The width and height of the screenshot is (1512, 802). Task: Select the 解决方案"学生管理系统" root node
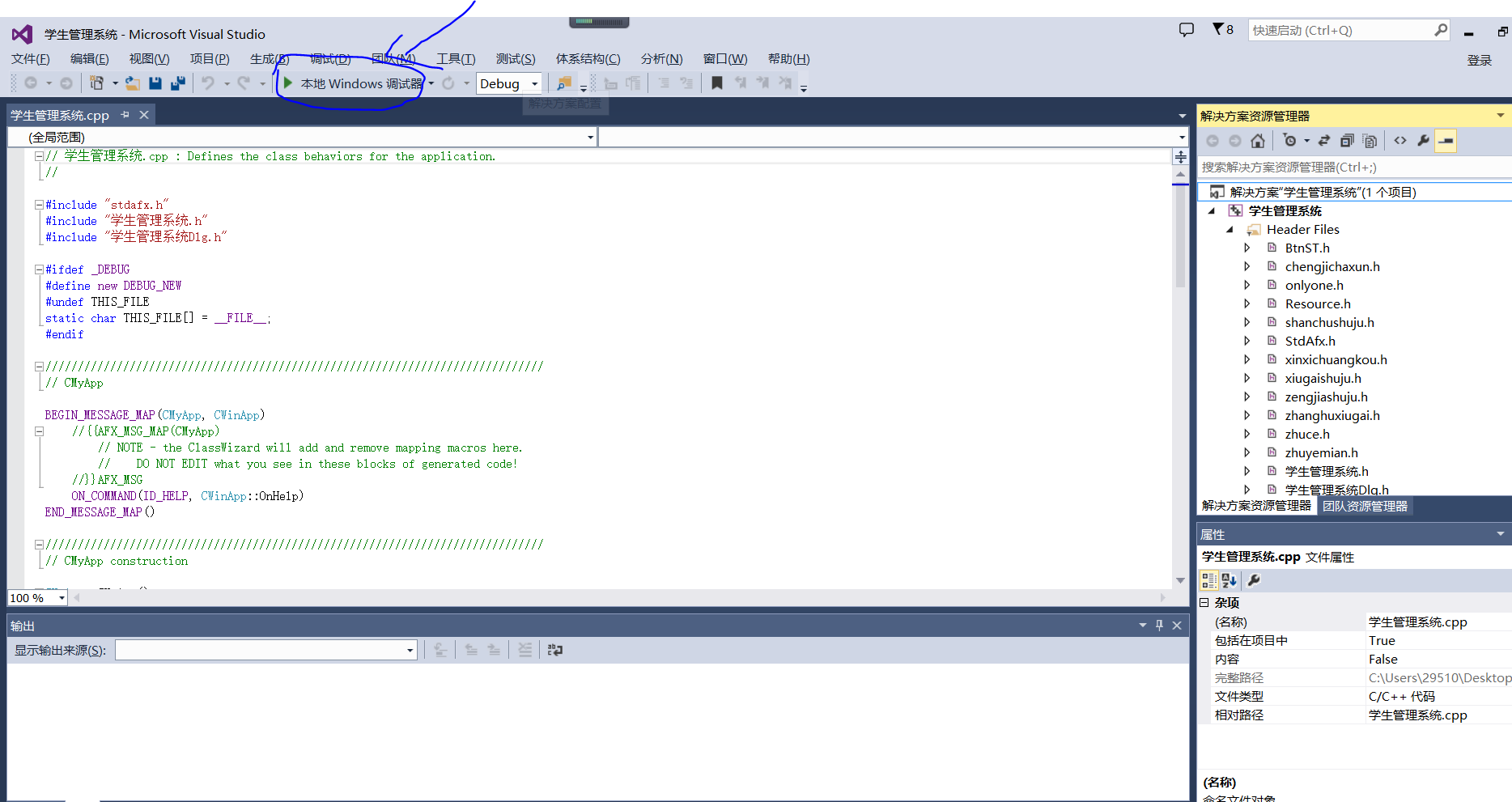click(x=1323, y=193)
